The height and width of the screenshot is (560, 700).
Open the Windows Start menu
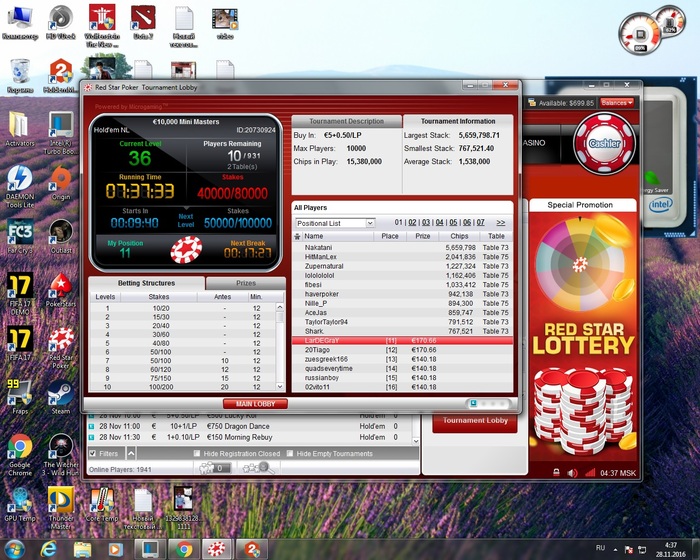click(15, 549)
